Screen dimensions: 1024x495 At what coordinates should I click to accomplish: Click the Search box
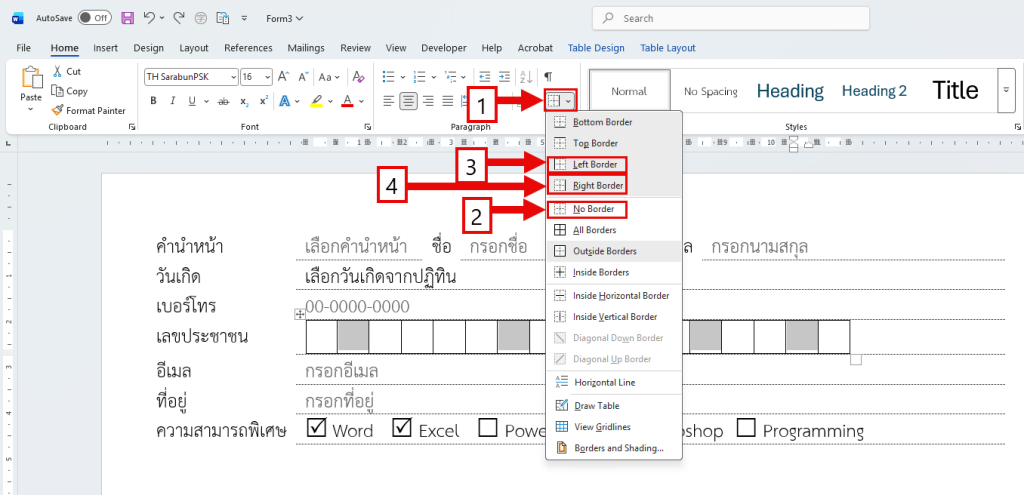pos(731,18)
